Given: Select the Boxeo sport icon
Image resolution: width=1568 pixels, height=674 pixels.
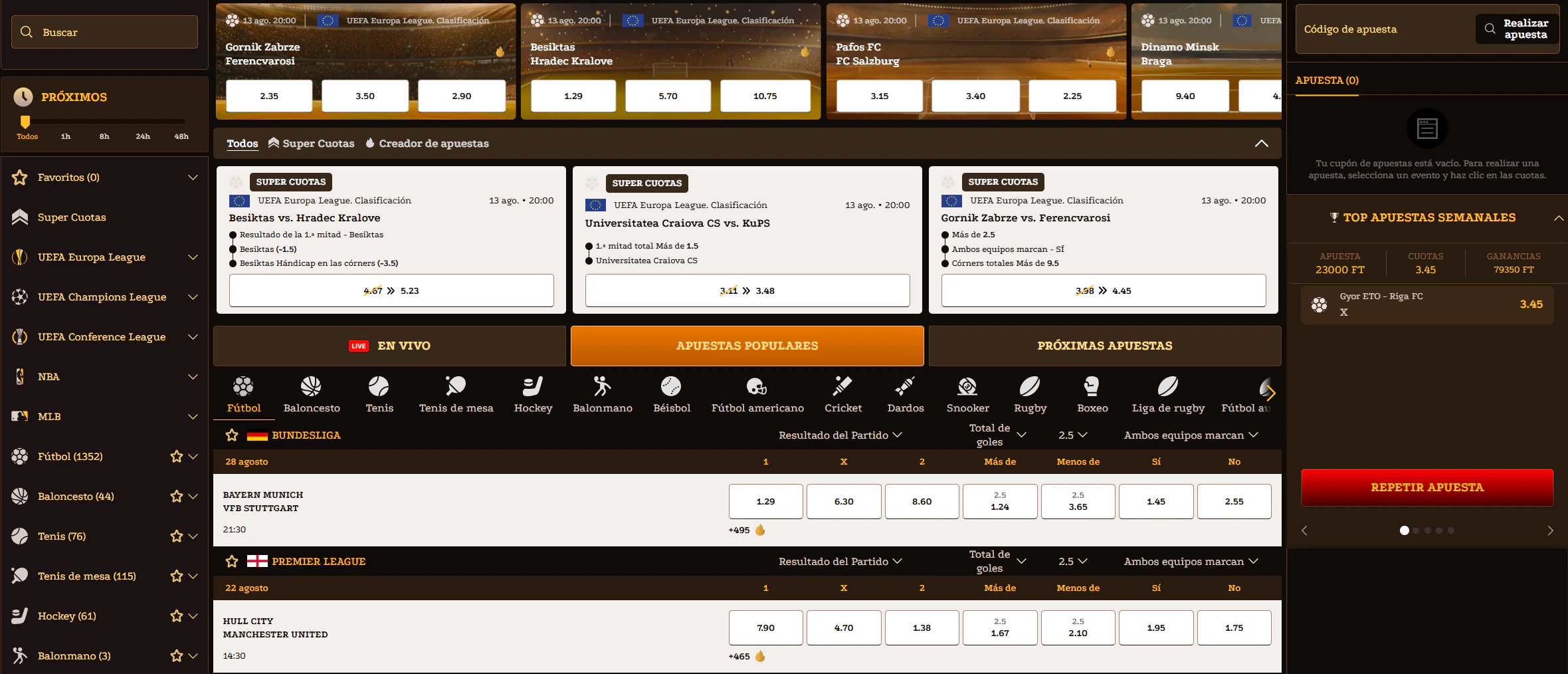Looking at the screenshot, I should [x=1092, y=386].
